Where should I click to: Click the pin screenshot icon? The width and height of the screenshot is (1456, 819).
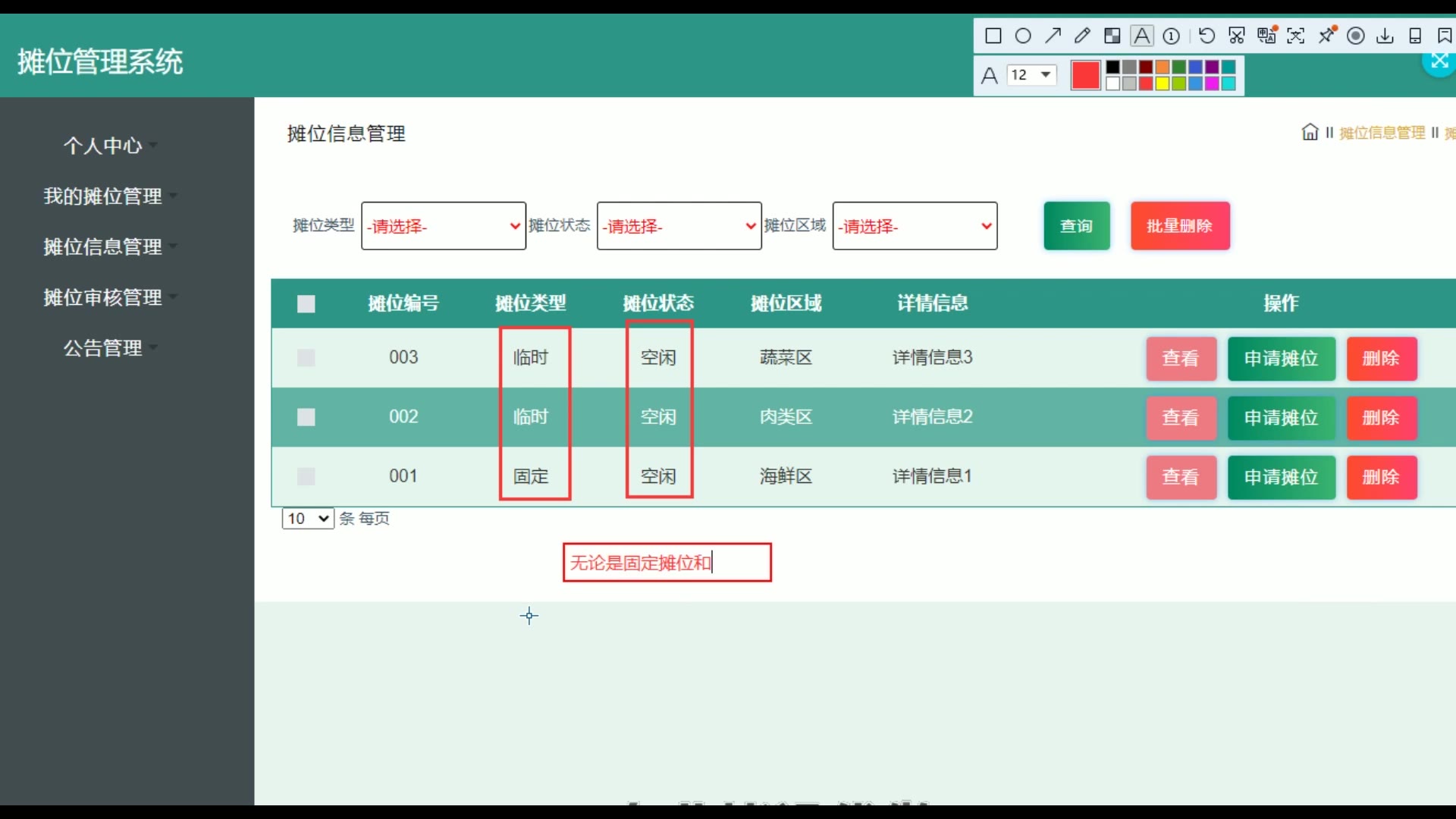(1326, 36)
